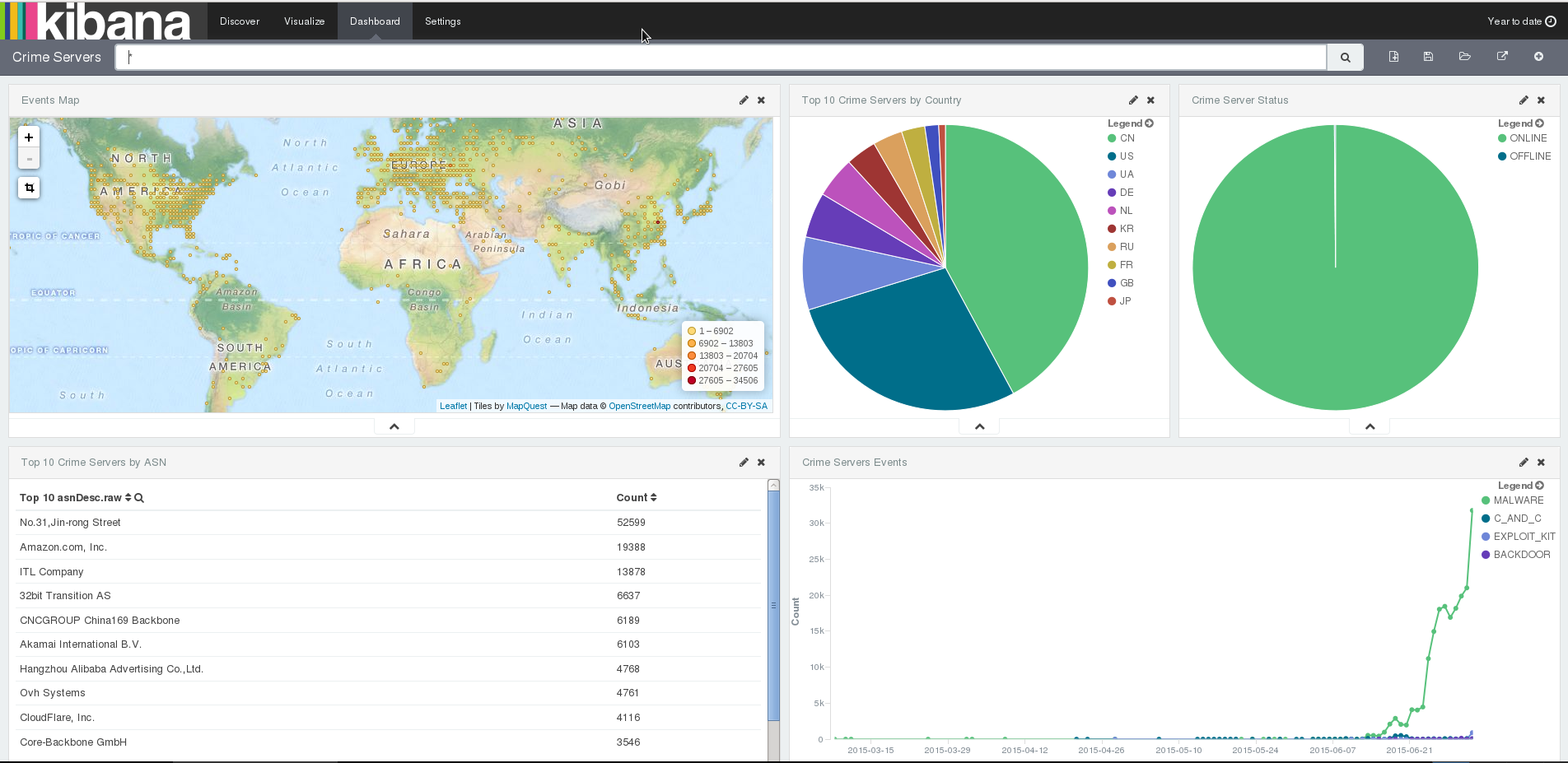Image resolution: width=1568 pixels, height=763 pixels.
Task: Open the Year to date time picker
Action: tap(1521, 21)
